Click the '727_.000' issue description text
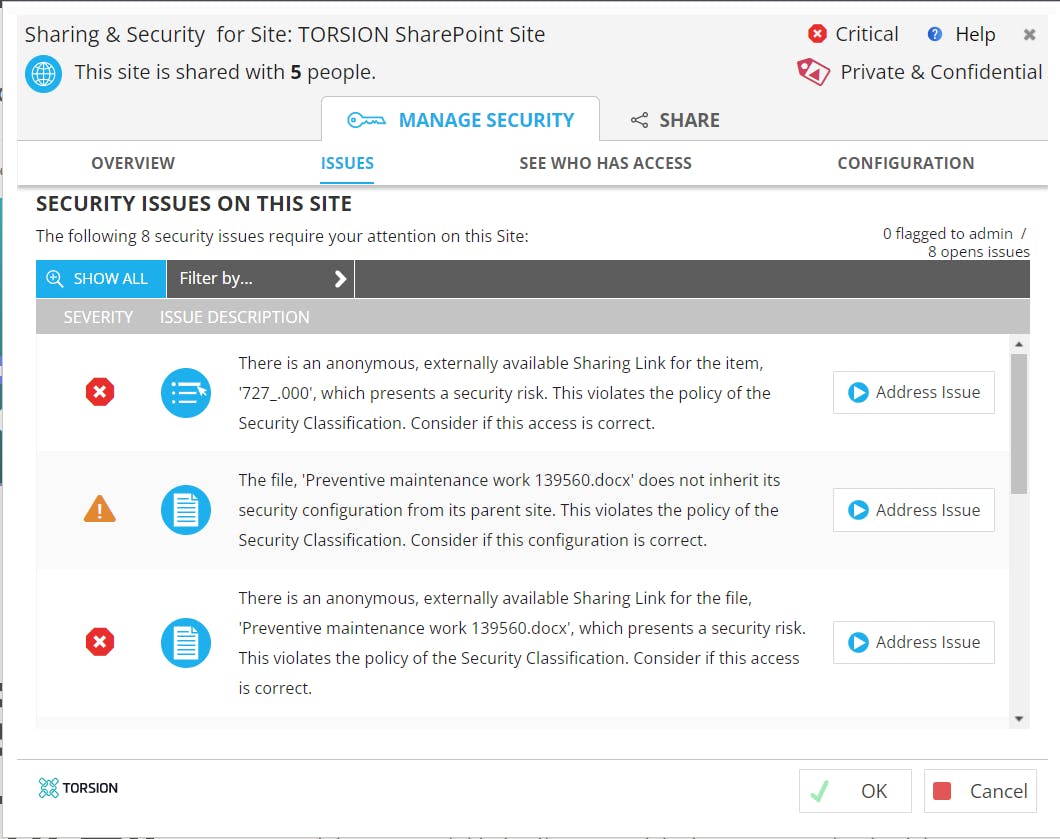This screenshot has height=839, width=1060. pos(504,393)
